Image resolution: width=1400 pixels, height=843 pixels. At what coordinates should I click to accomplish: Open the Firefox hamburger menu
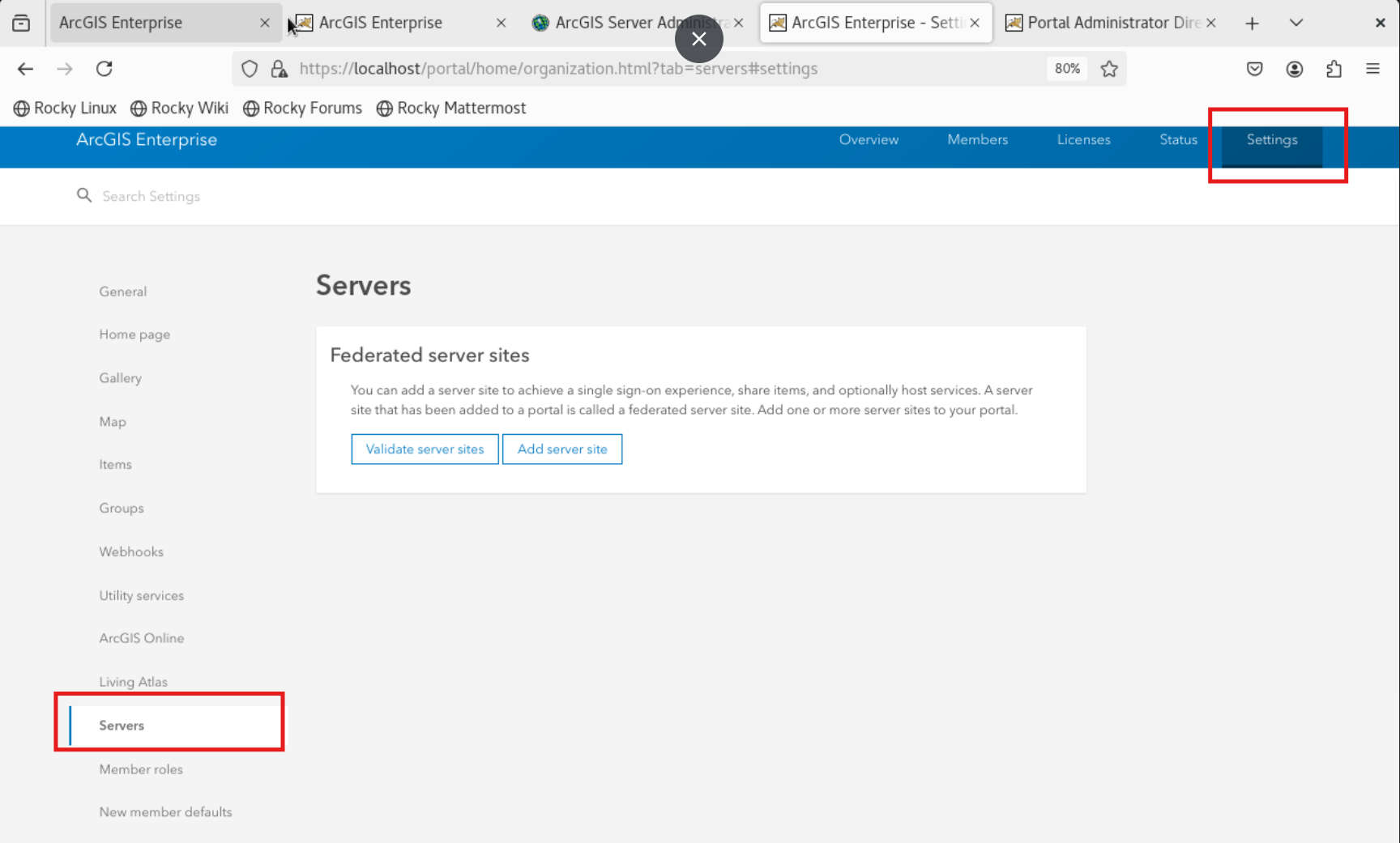tap(1372, 69)
